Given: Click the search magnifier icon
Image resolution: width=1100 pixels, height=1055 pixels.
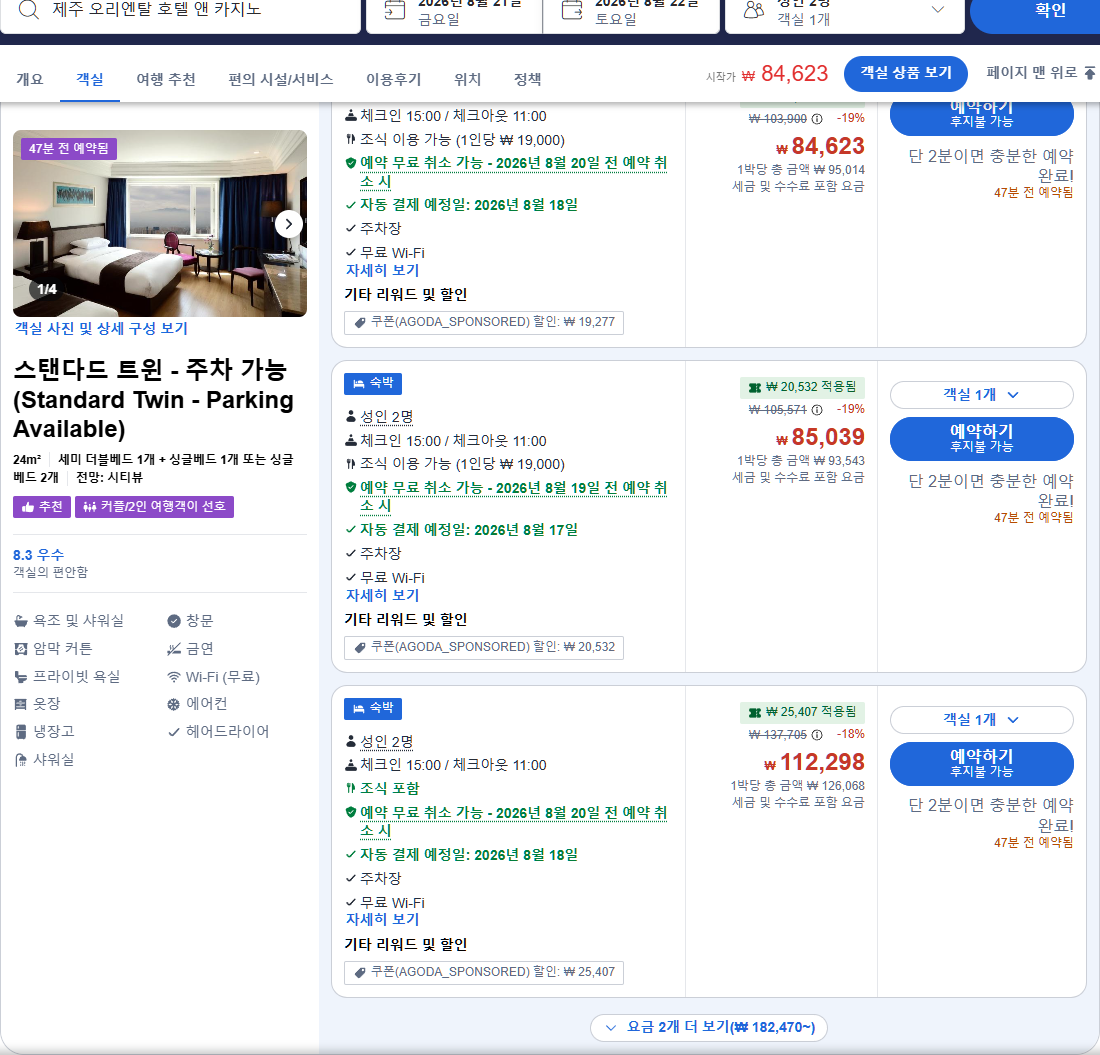Looking at the screenshot, I should pyautogui.click(x=28, y=10).
